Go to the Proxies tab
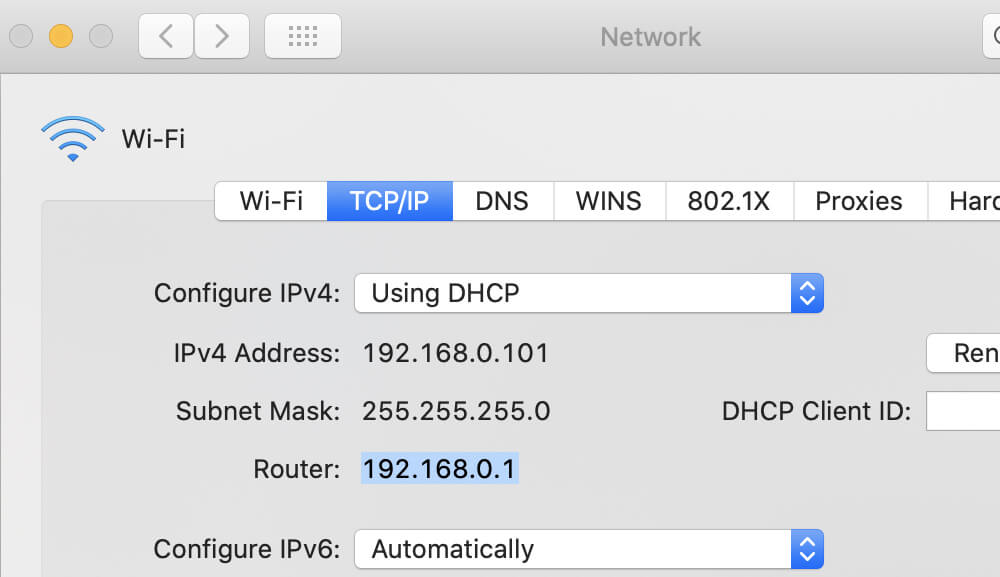Viewport: 1000px width, 577px height. click(x=859, y=201)
